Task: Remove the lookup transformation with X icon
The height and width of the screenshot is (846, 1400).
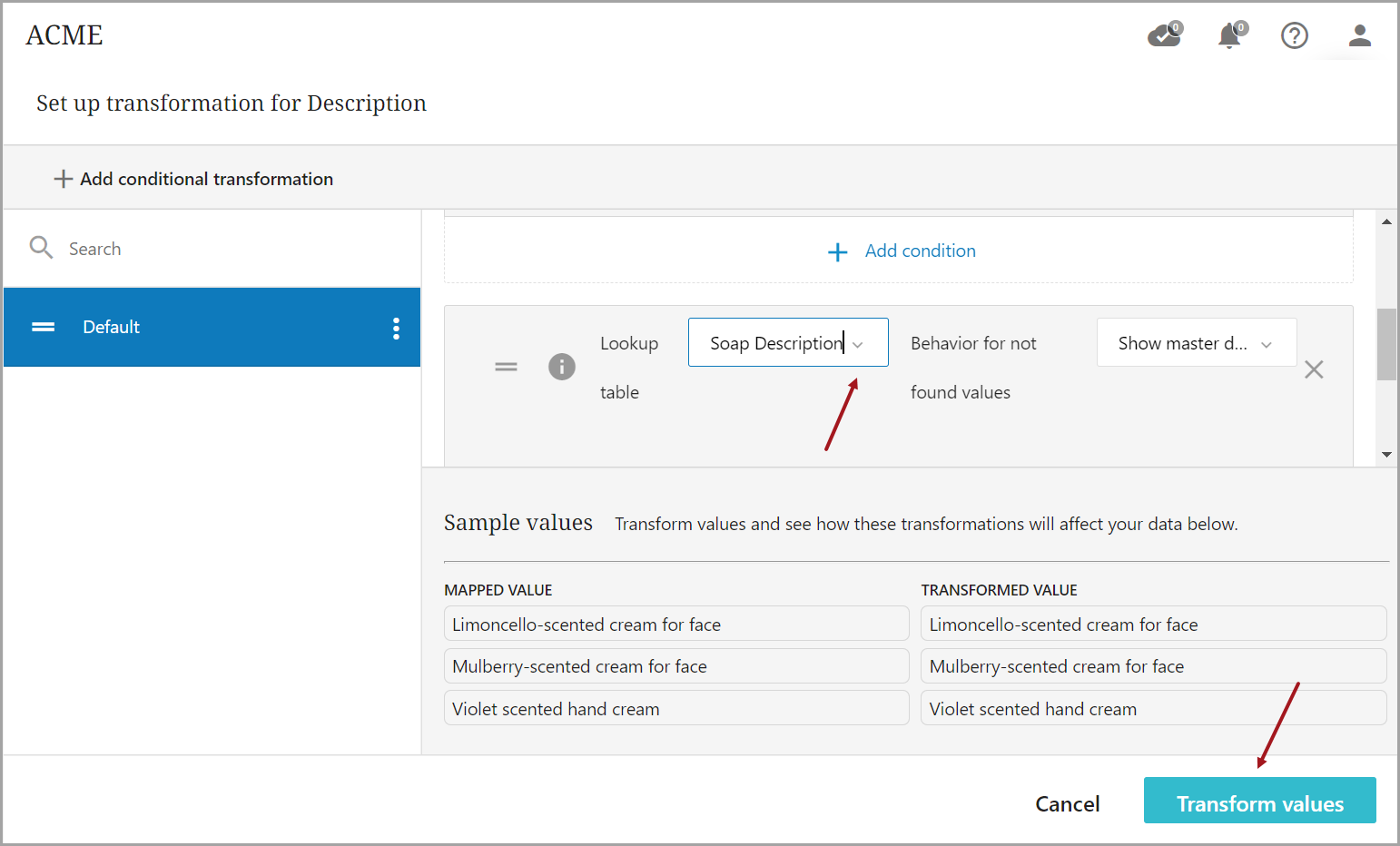Action: coord(1313,369)
